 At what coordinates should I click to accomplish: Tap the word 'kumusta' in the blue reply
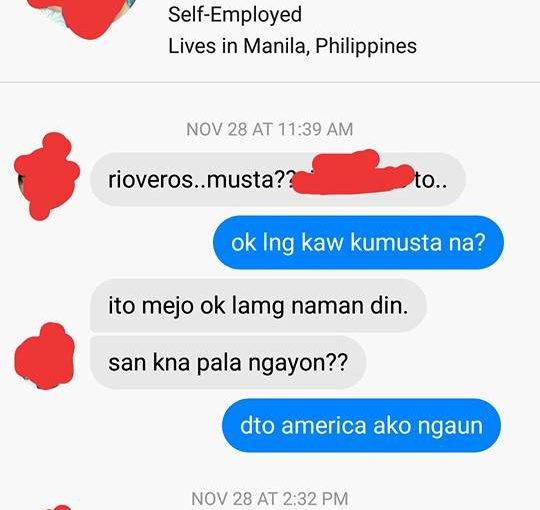tap(396, 242)
